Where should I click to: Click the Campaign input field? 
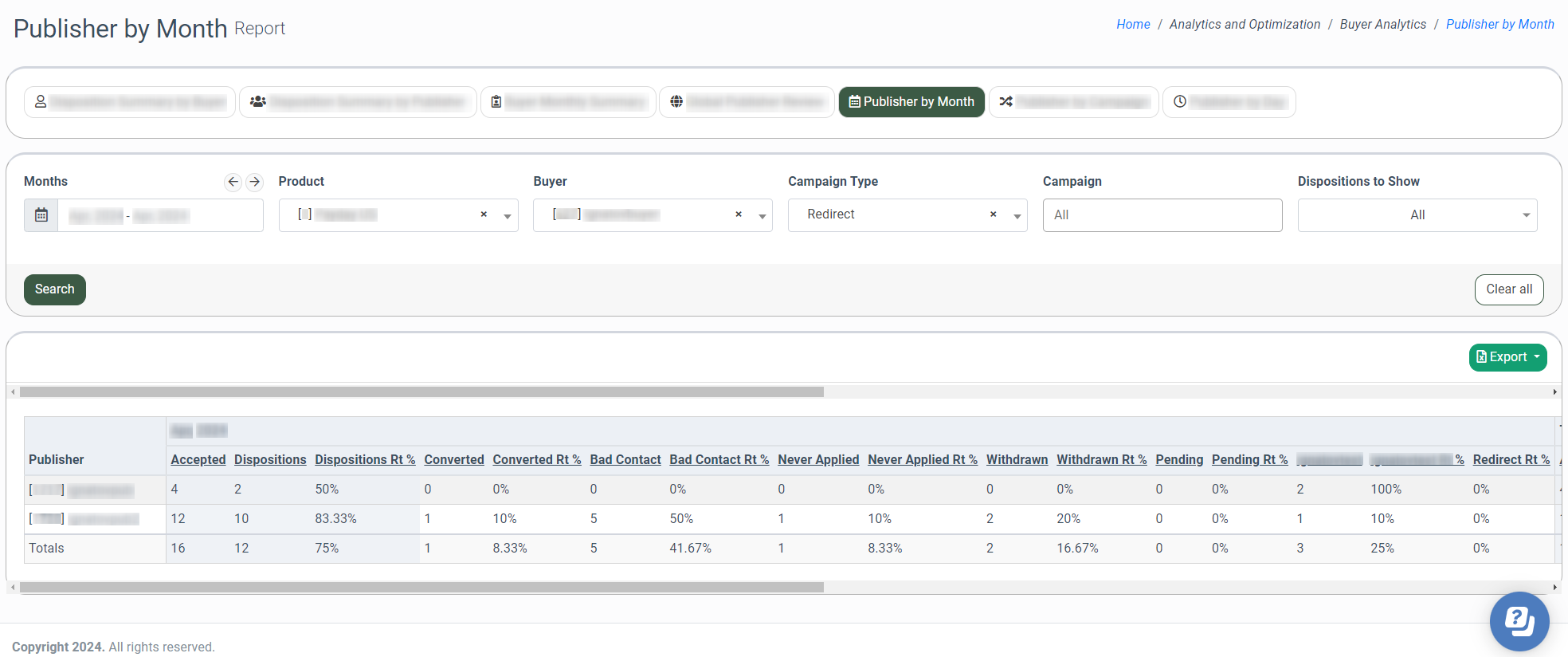[1162, 215]
